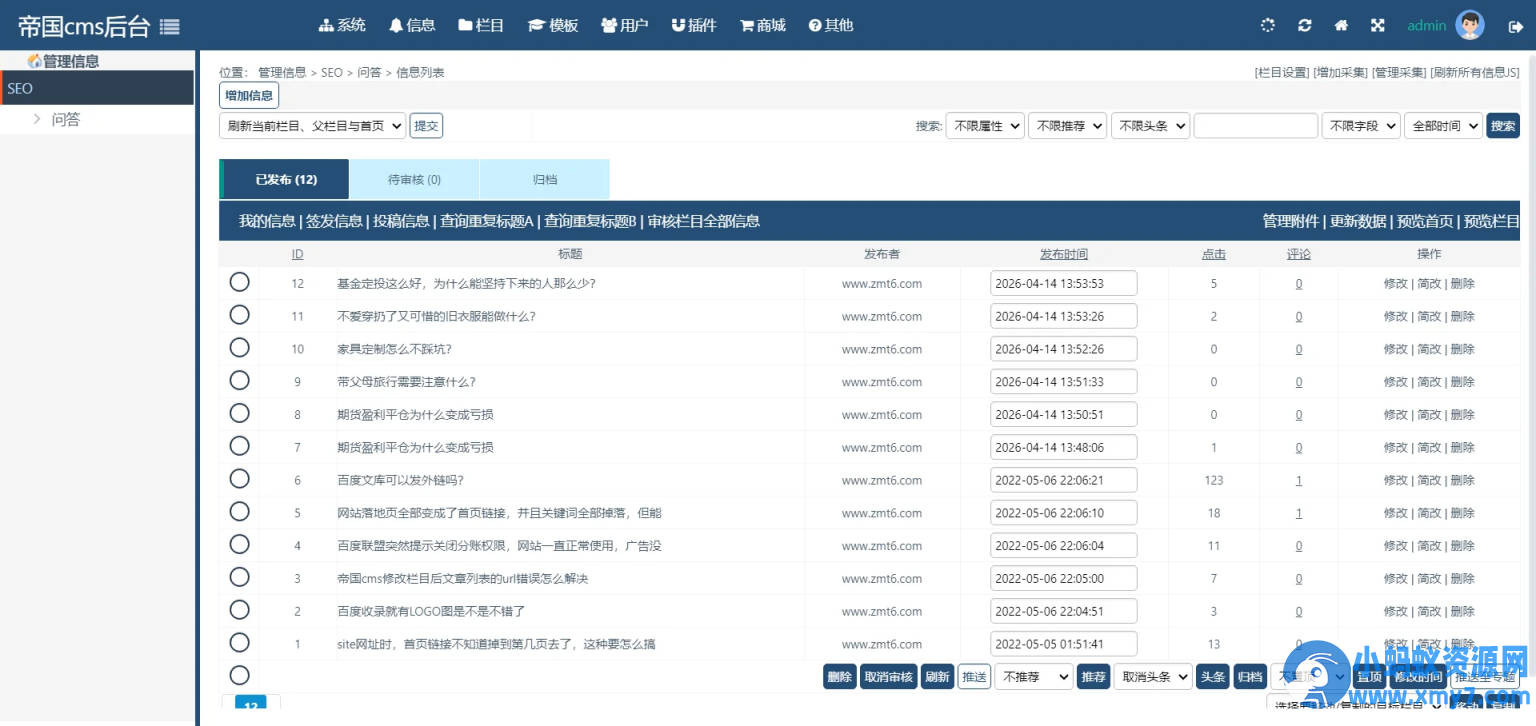The width and height of the screenshot is (1536, 726).
Task: Select the bottom select-all radio circle
Action: [239, 675]
